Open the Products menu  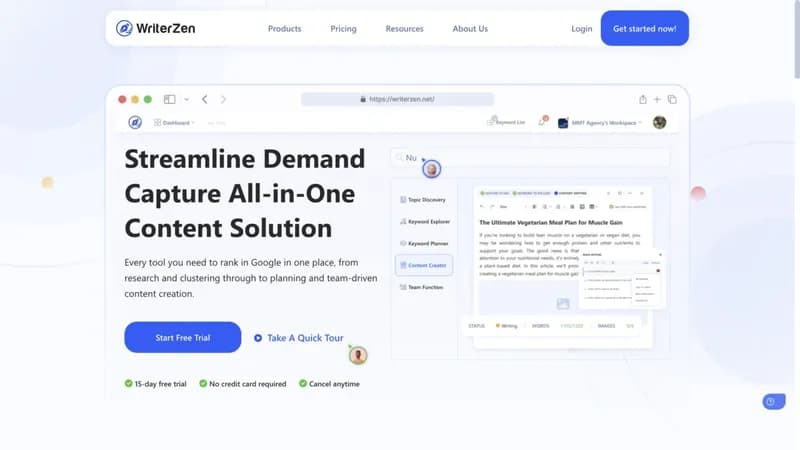pos(285,29)
